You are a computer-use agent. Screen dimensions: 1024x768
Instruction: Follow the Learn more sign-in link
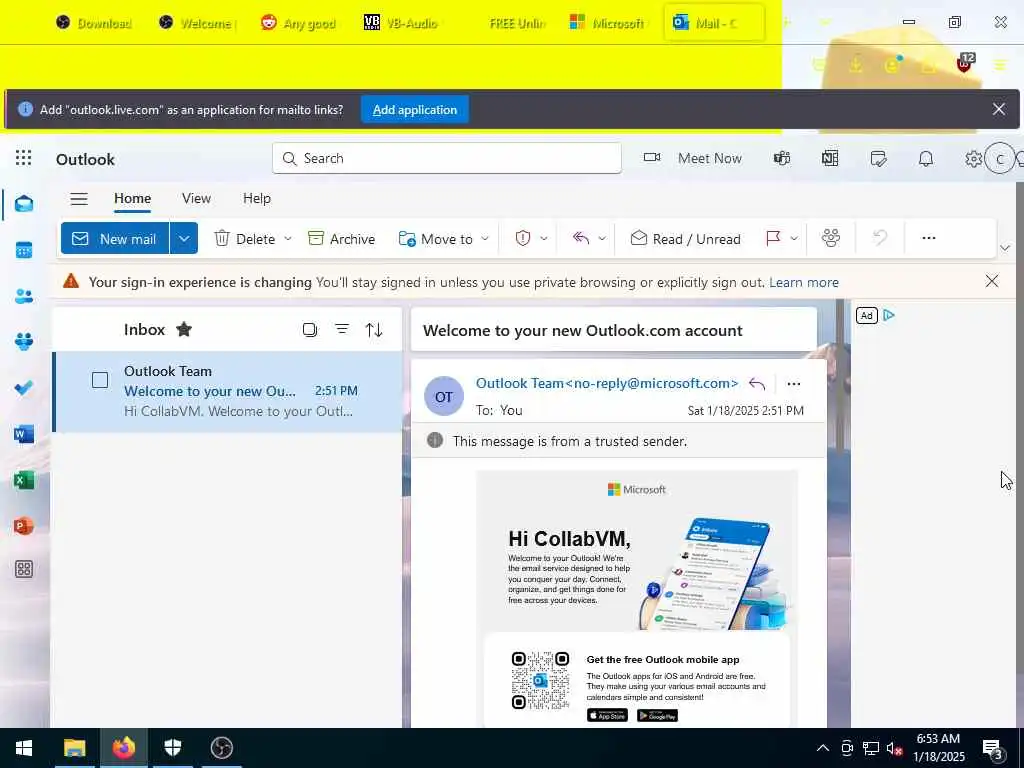[804, 282]
